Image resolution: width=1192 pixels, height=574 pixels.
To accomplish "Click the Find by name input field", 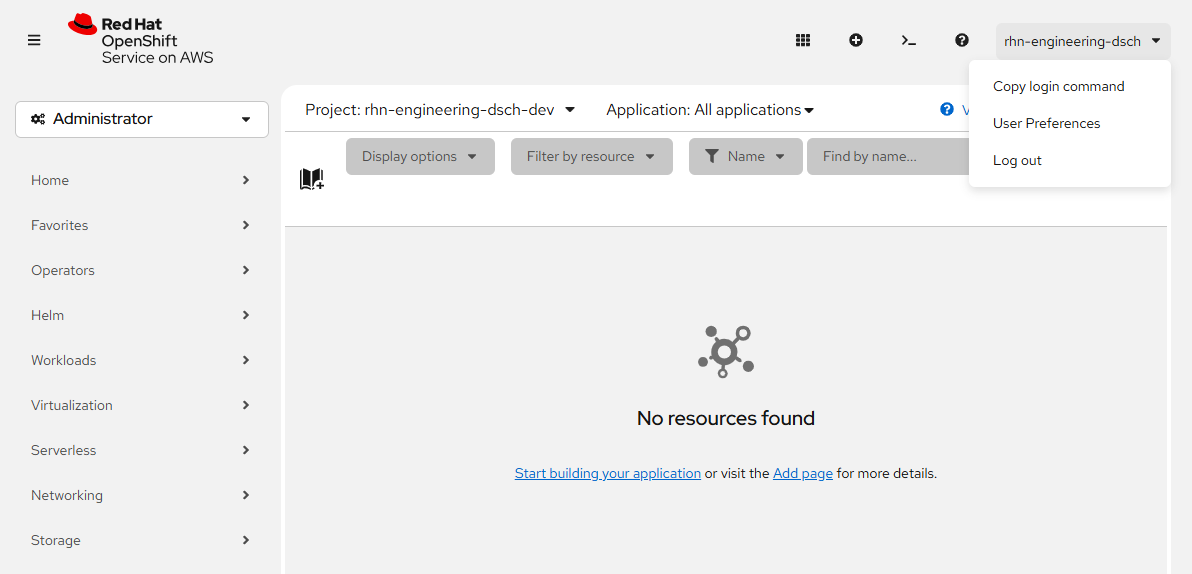I will pos(885,157).
